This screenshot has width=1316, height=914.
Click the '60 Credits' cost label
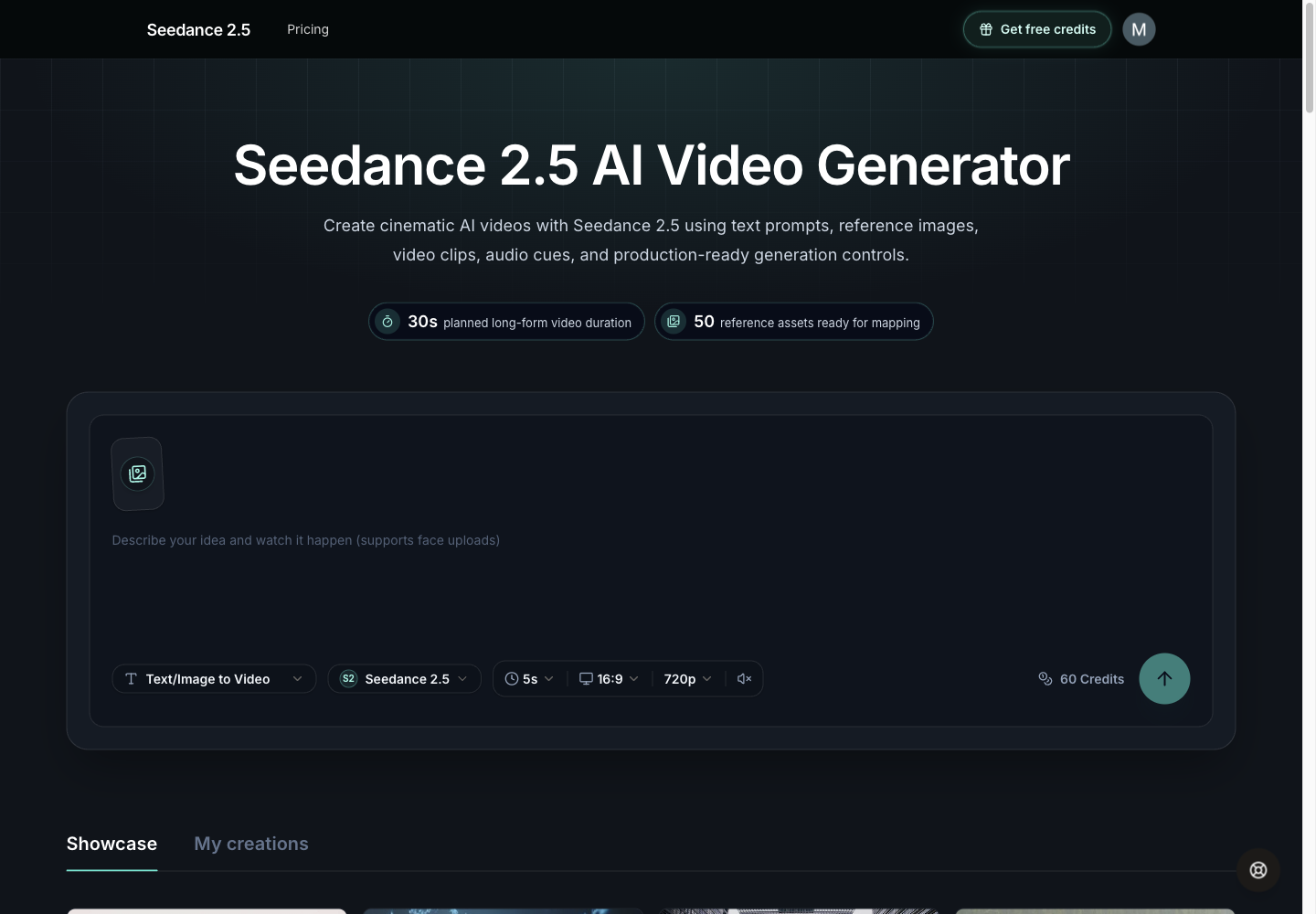(x=1092, y=679)
